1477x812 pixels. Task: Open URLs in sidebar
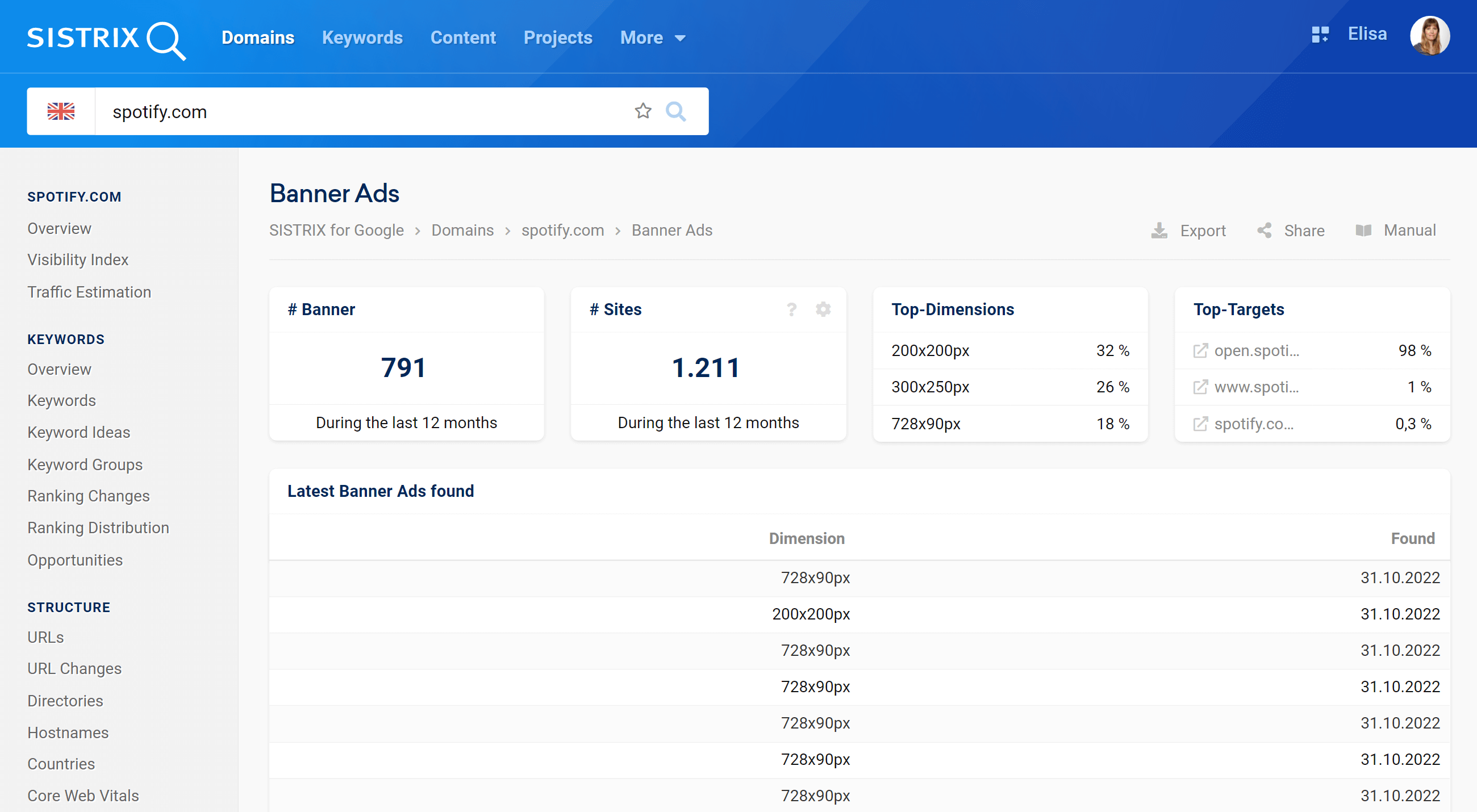[x=46, y=638]
